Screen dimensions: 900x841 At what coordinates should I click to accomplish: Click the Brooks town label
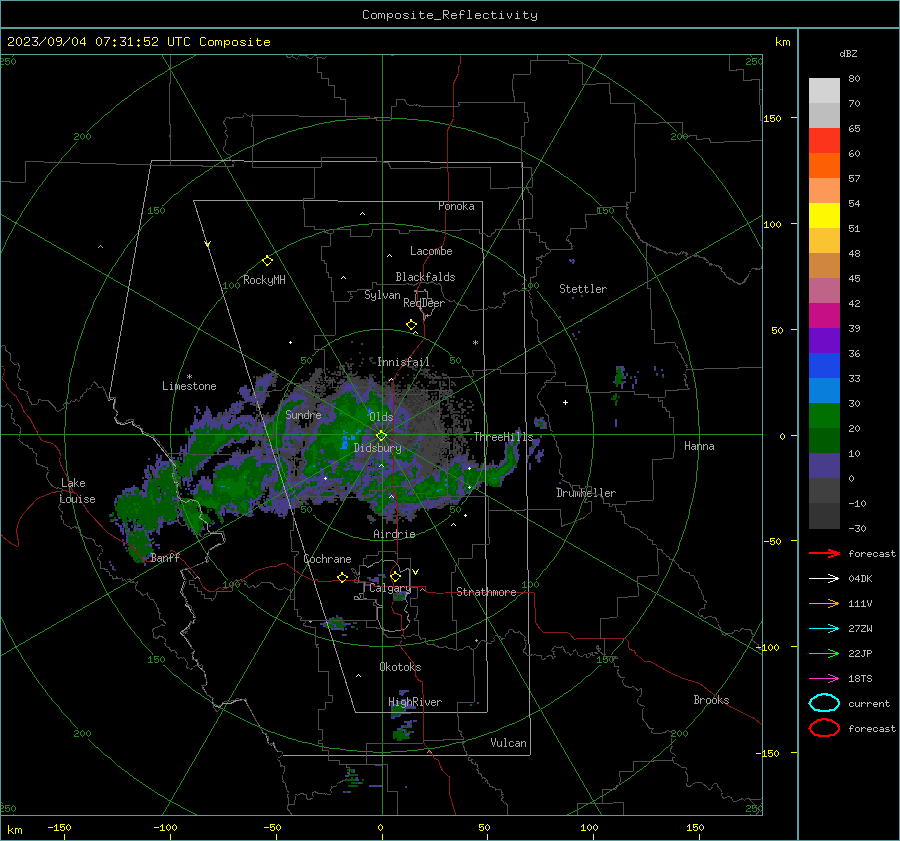point(711,700)
